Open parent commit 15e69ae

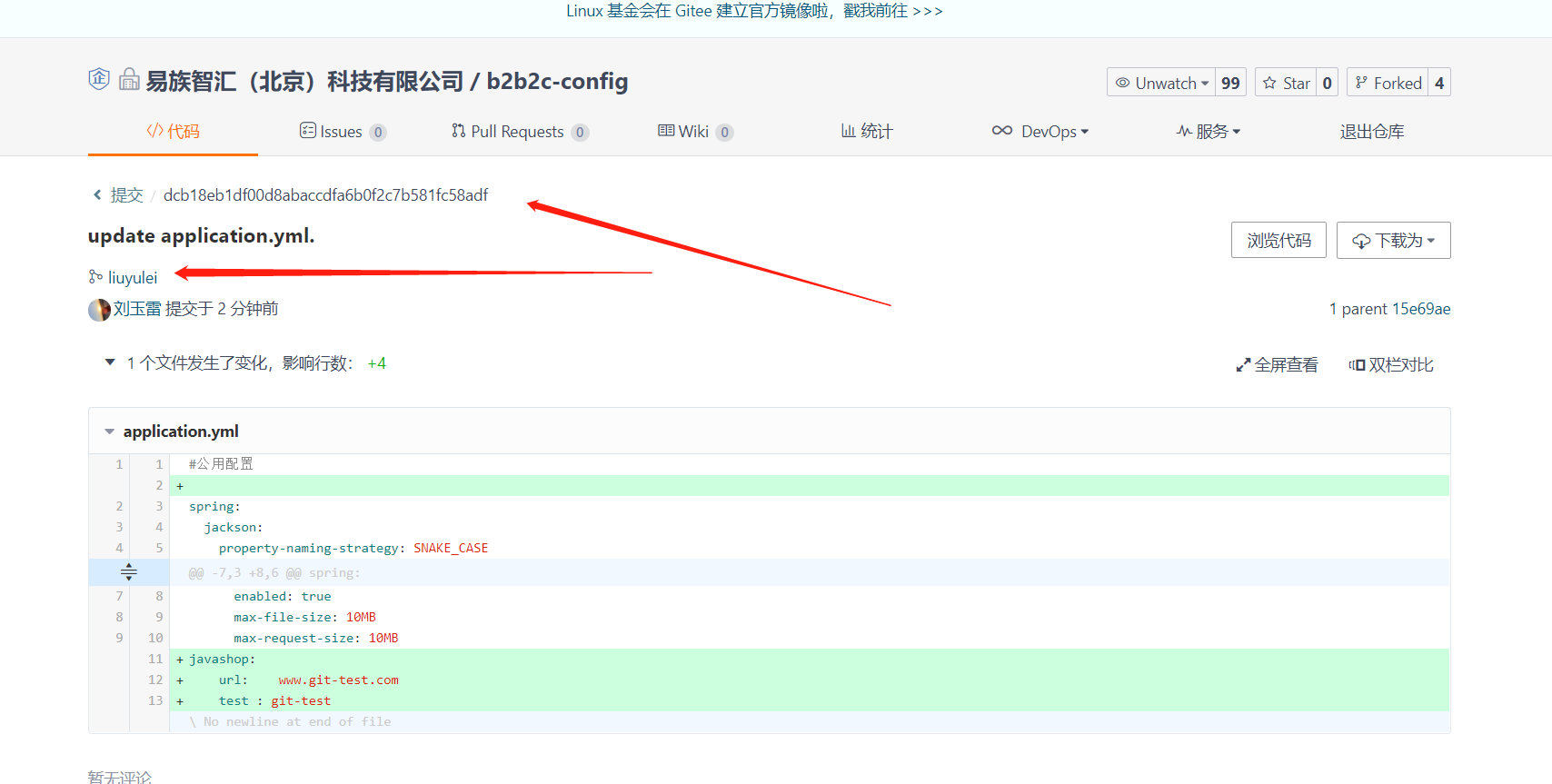point(1421,309)
